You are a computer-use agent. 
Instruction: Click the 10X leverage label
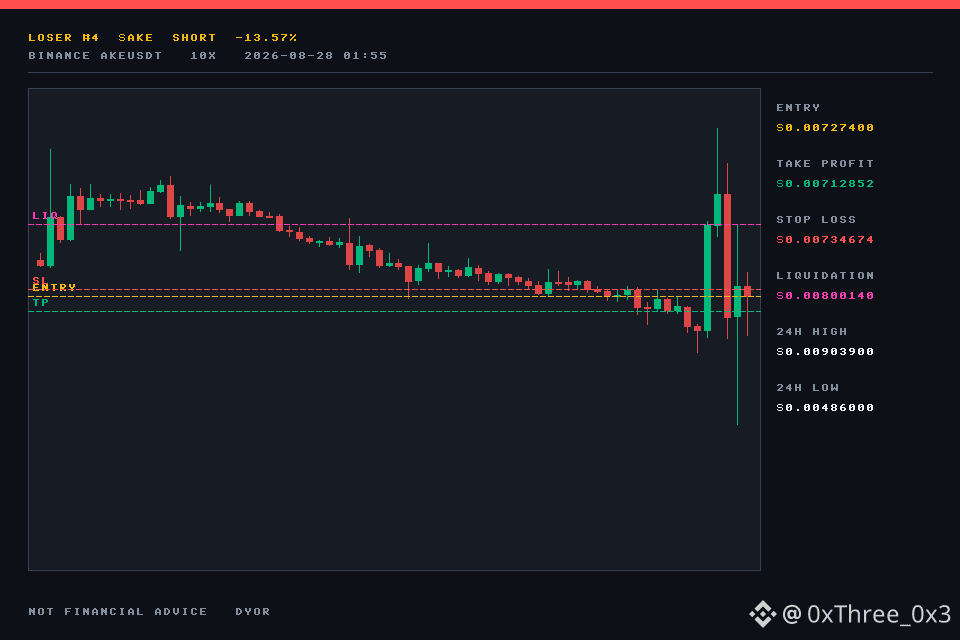203,56
